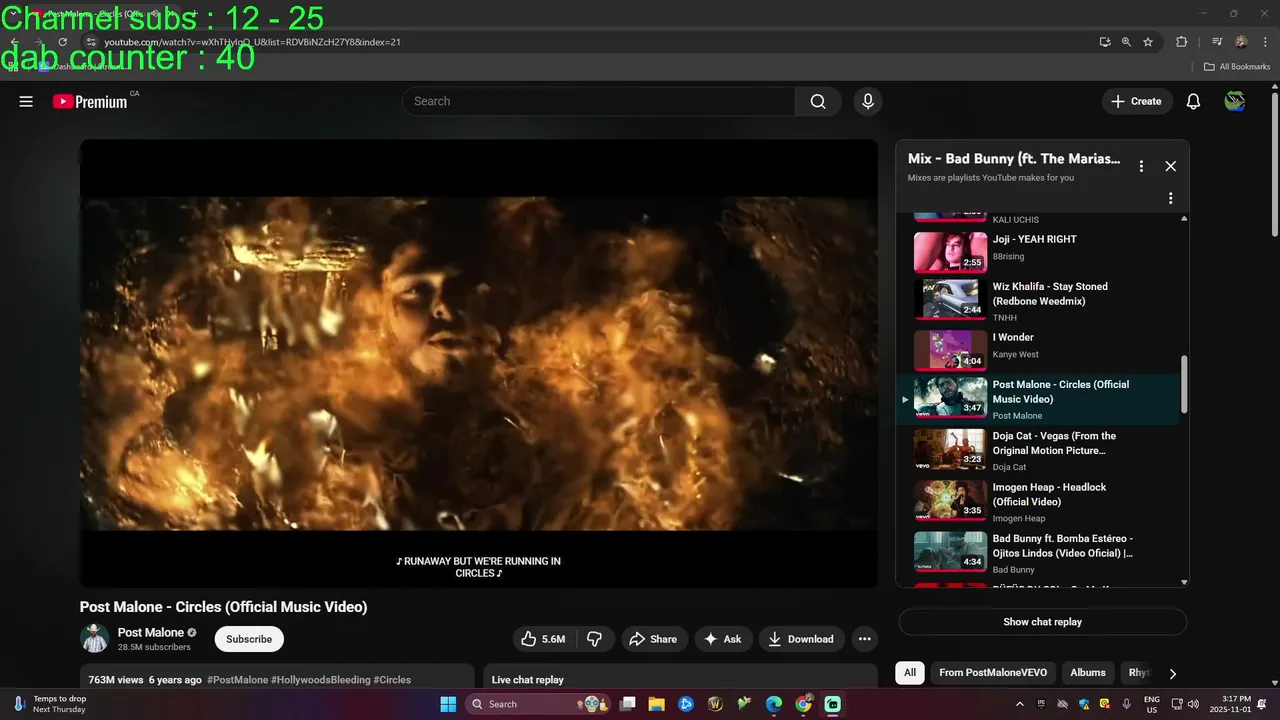Open the Create menu
Screen dimensions: 1280x720
(1137, 101)
